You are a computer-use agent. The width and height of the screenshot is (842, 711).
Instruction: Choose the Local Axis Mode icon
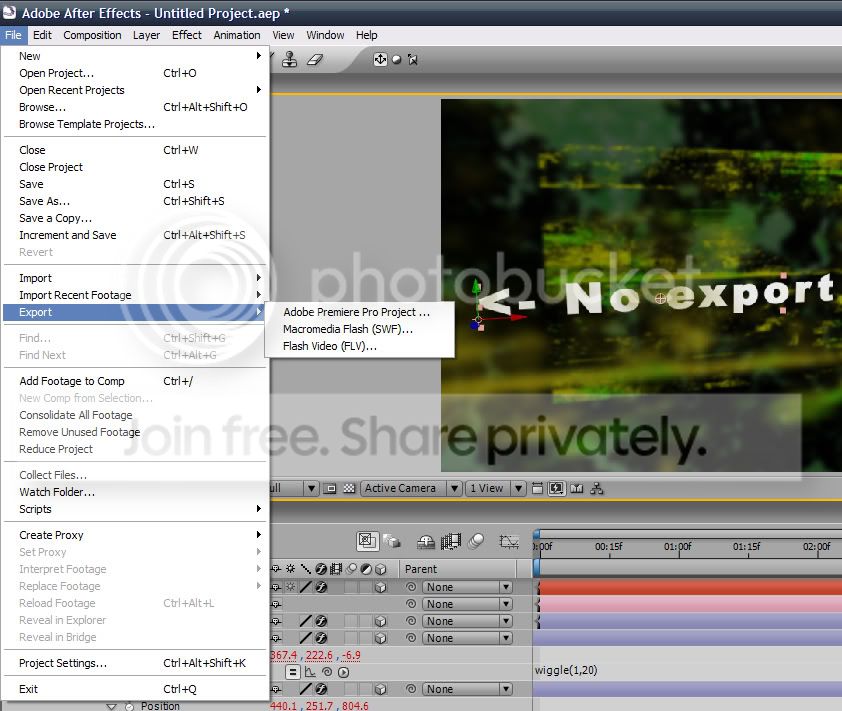tap(380, 59)
